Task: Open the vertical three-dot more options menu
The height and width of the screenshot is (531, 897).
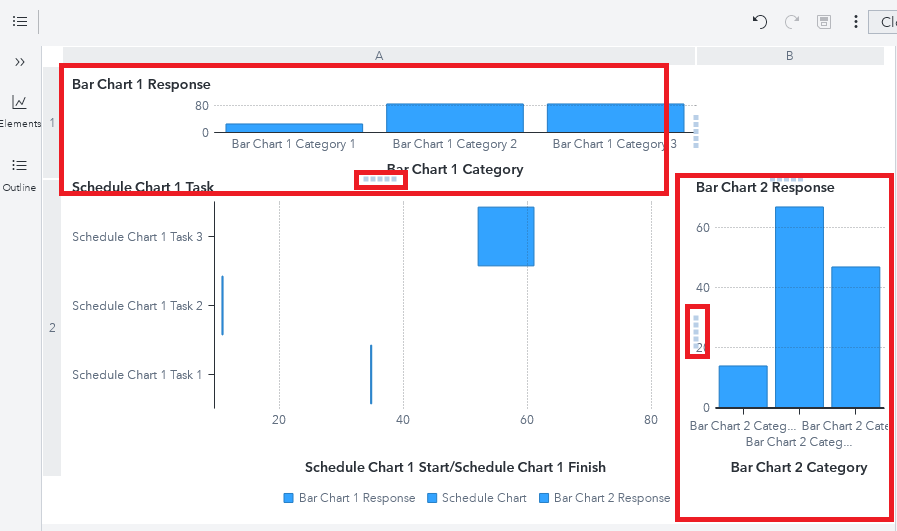Action: (x=856, y=21)
